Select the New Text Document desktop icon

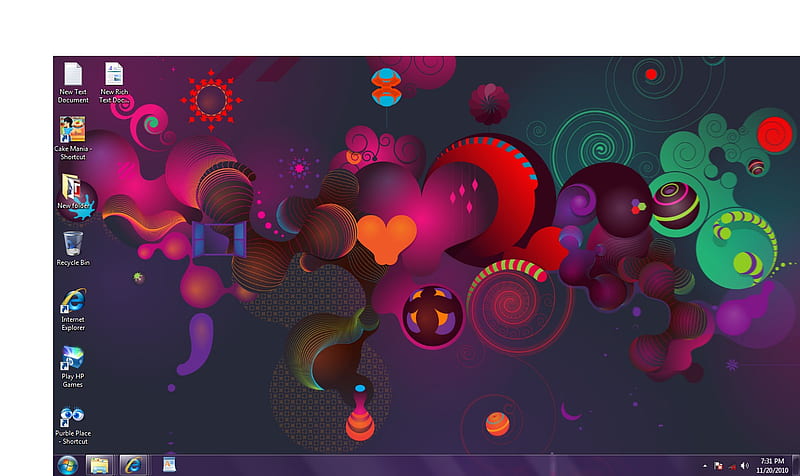click(x=72, y=82)
